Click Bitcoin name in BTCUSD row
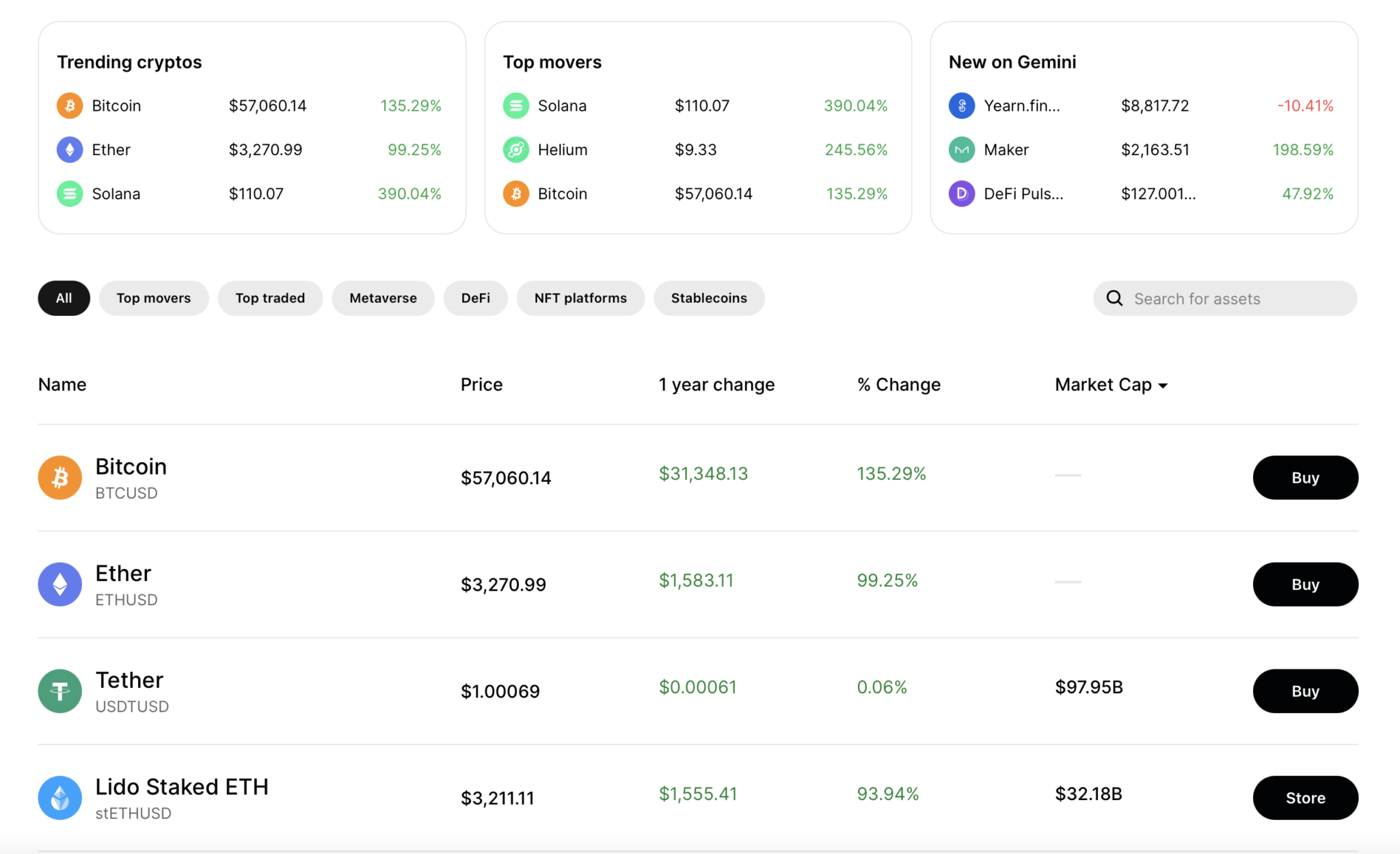Viewport: 1400px width, 854px height. pyautogui.click(x=131, y=467)
